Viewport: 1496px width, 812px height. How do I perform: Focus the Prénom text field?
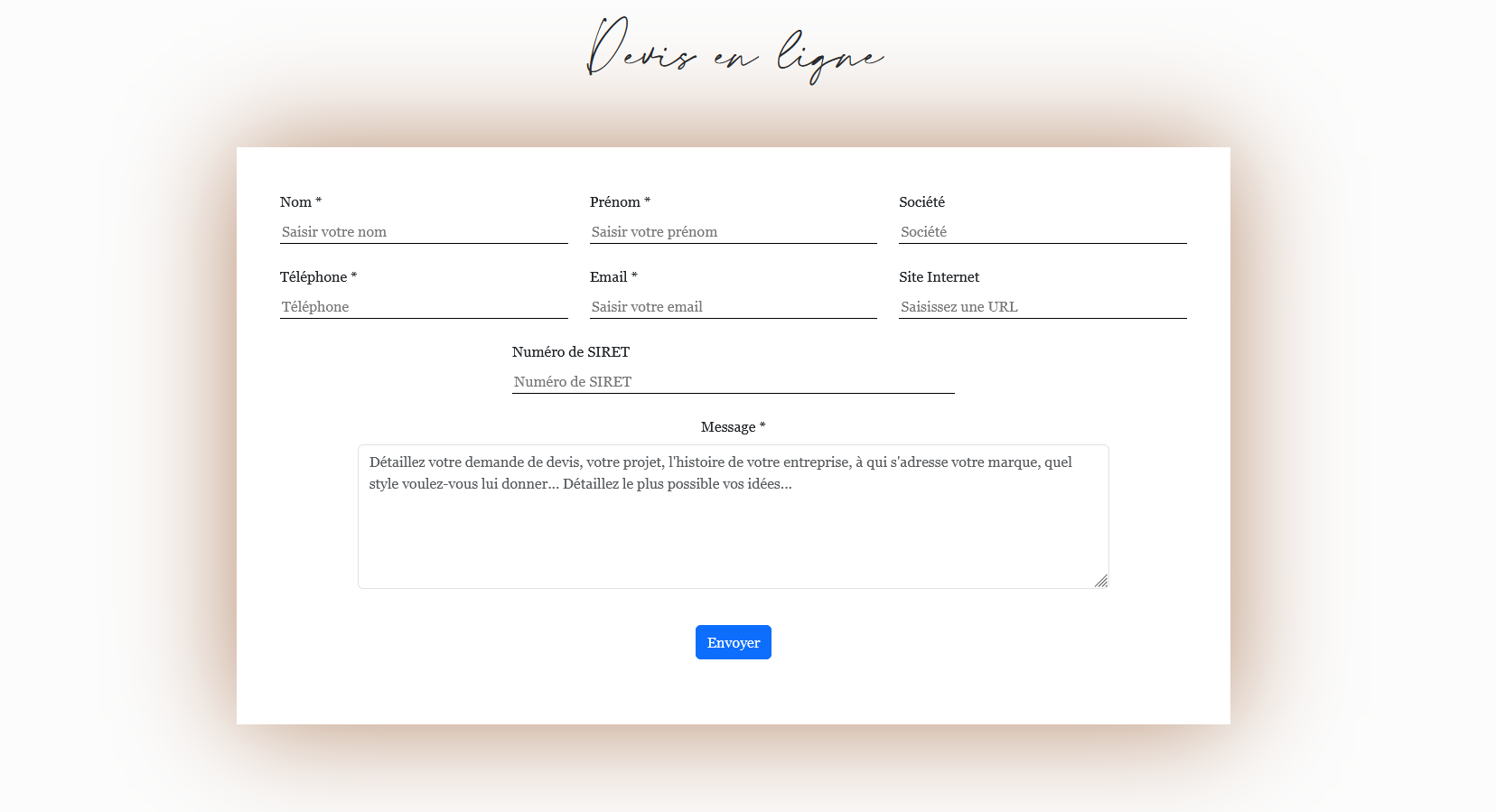[x=733, y=232]
